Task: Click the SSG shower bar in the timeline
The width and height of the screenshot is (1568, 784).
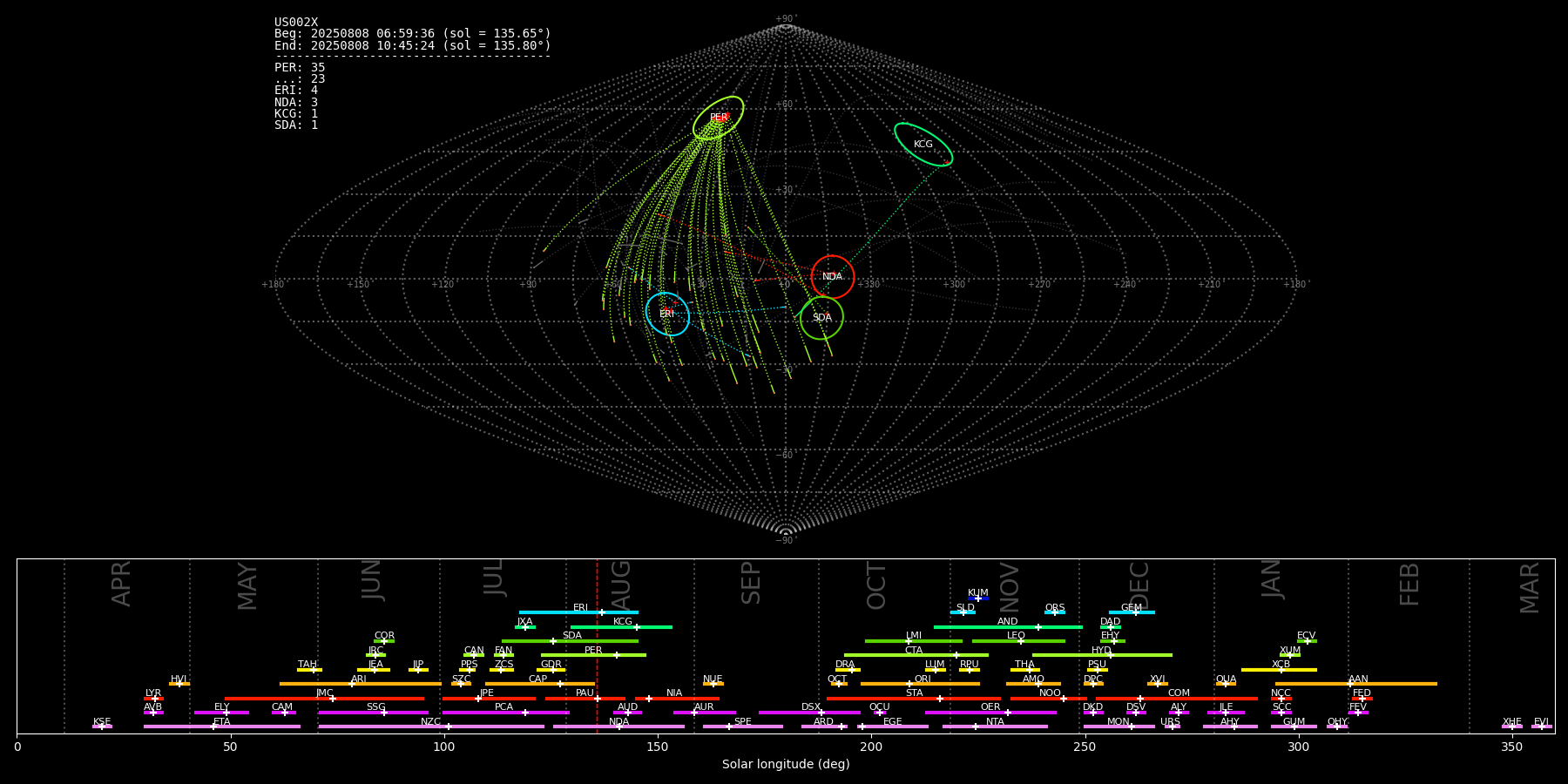Action: click(x=373, y=713)
